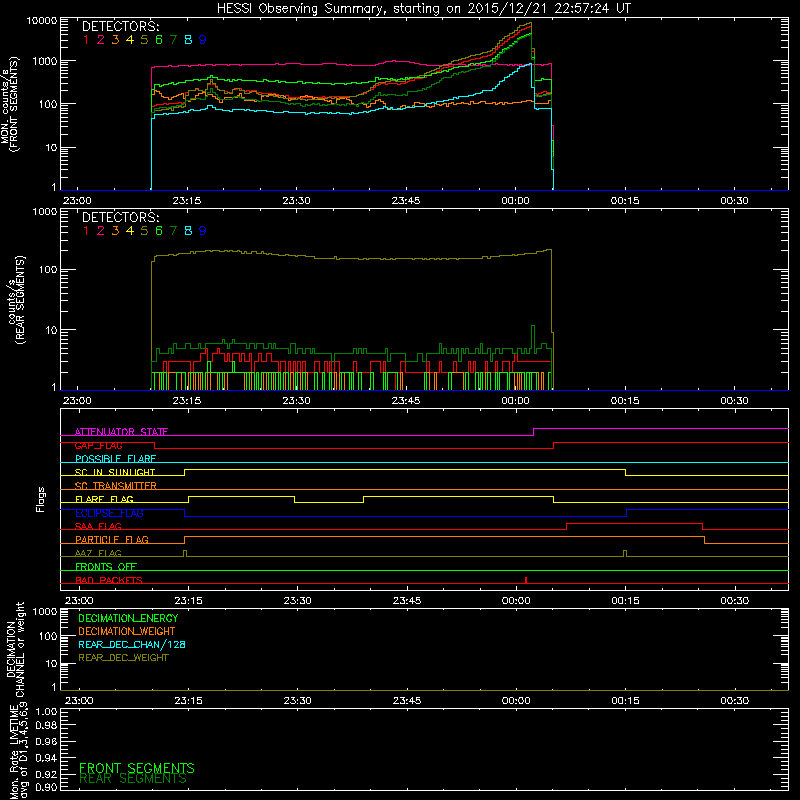Click the REAR SEGMENTS livetime legend label

[x=133, y=779]
